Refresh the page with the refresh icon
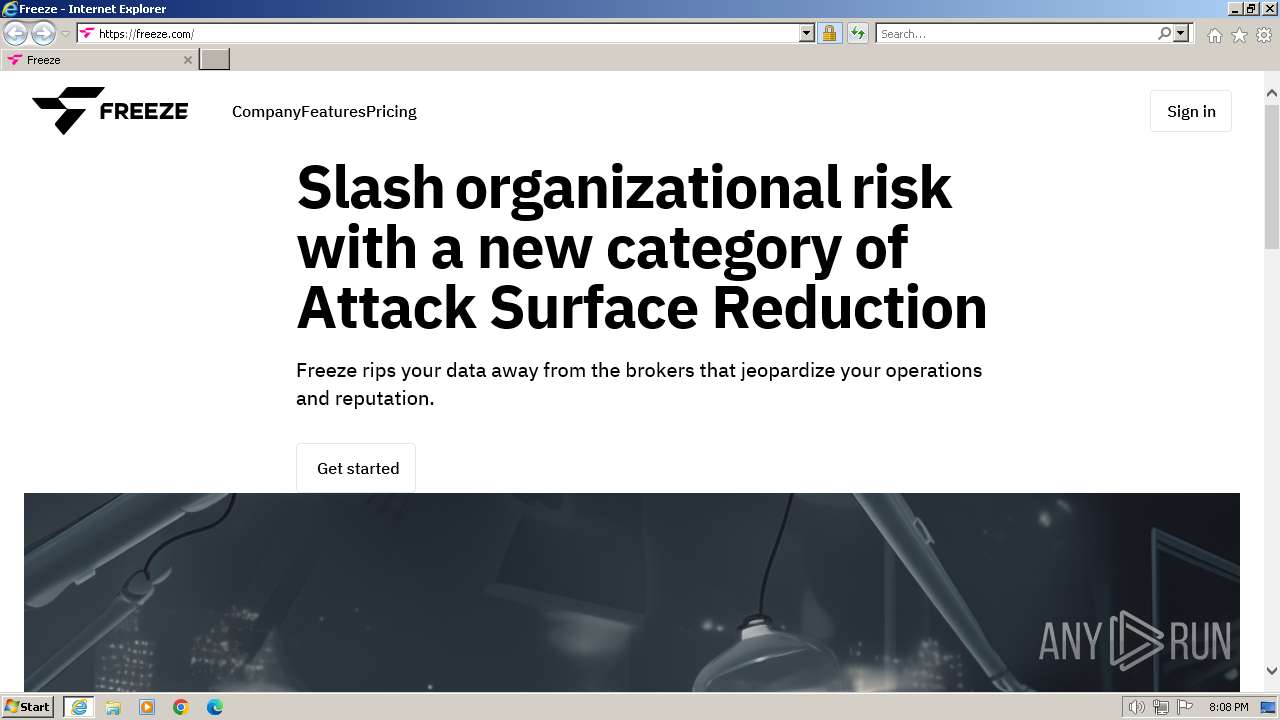This screenshot has width=1280, height=720. (858, 33)
